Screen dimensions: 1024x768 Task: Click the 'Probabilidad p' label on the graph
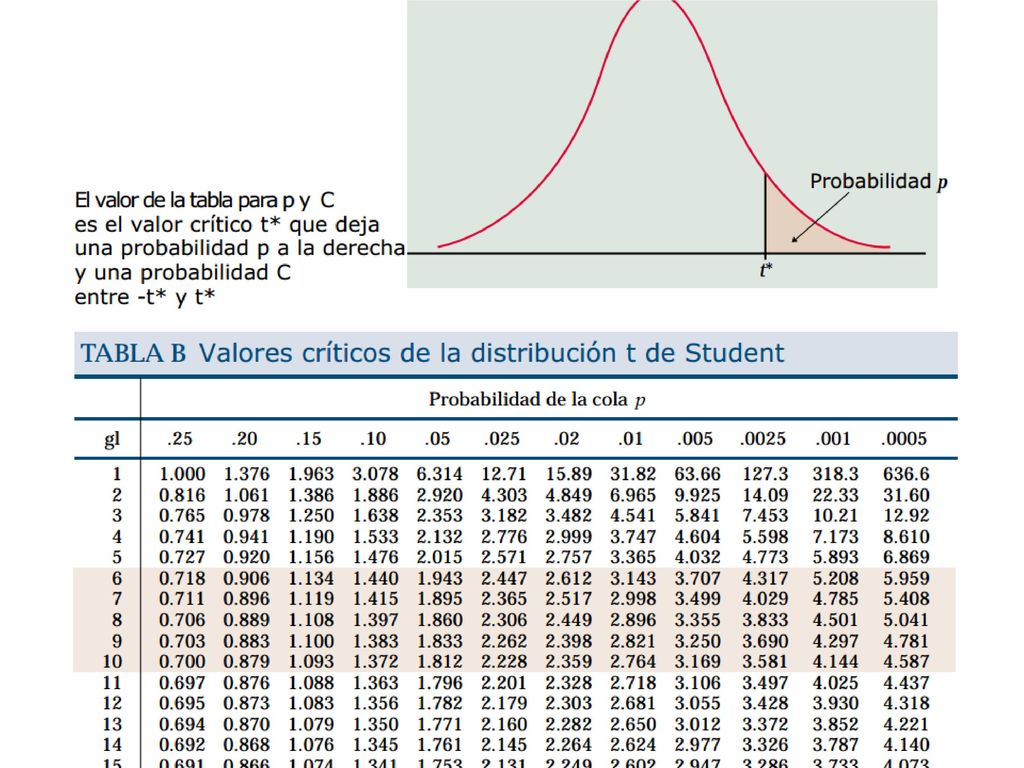879,182
